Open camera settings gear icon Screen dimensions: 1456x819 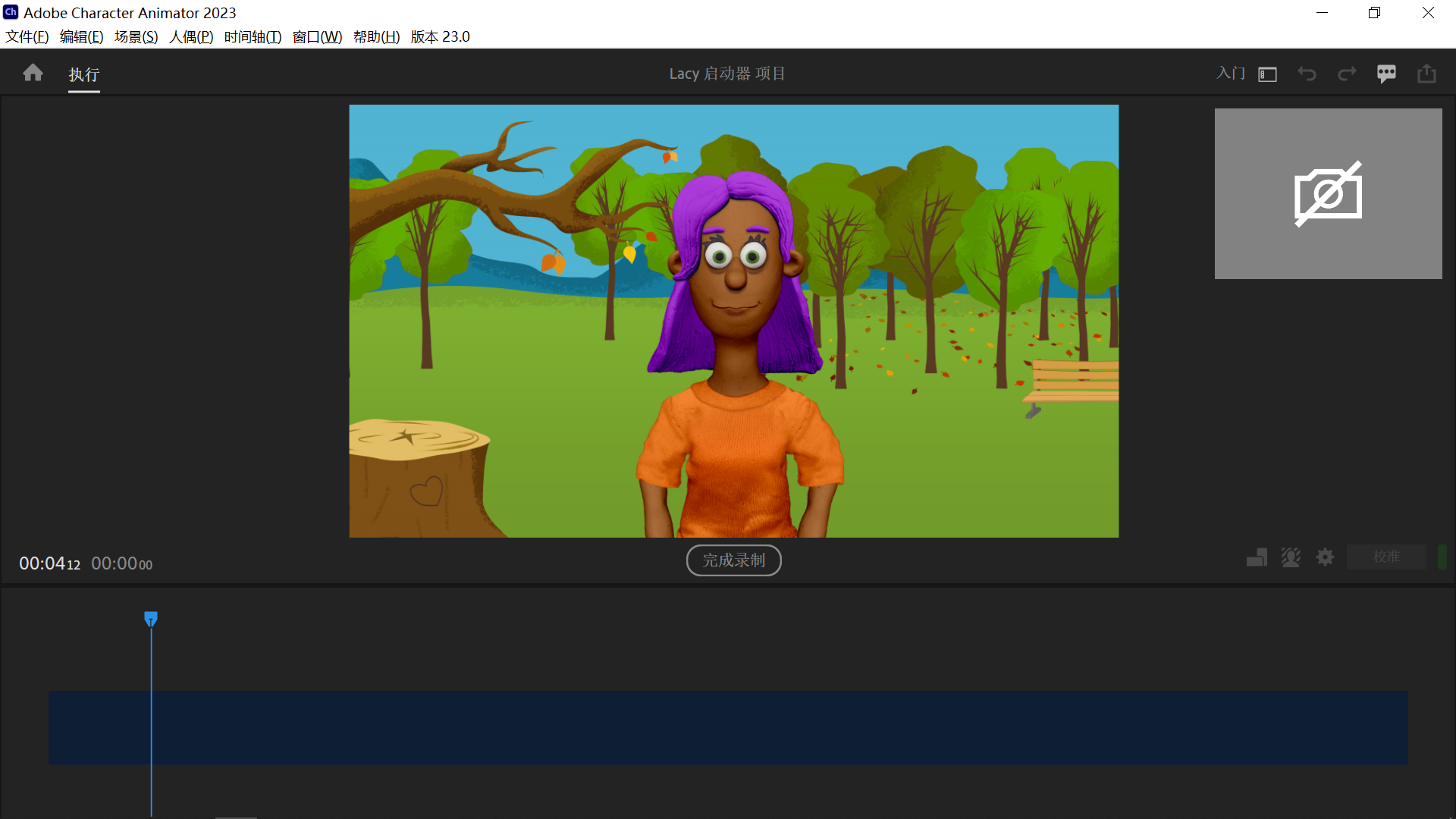click(1325, 557)
